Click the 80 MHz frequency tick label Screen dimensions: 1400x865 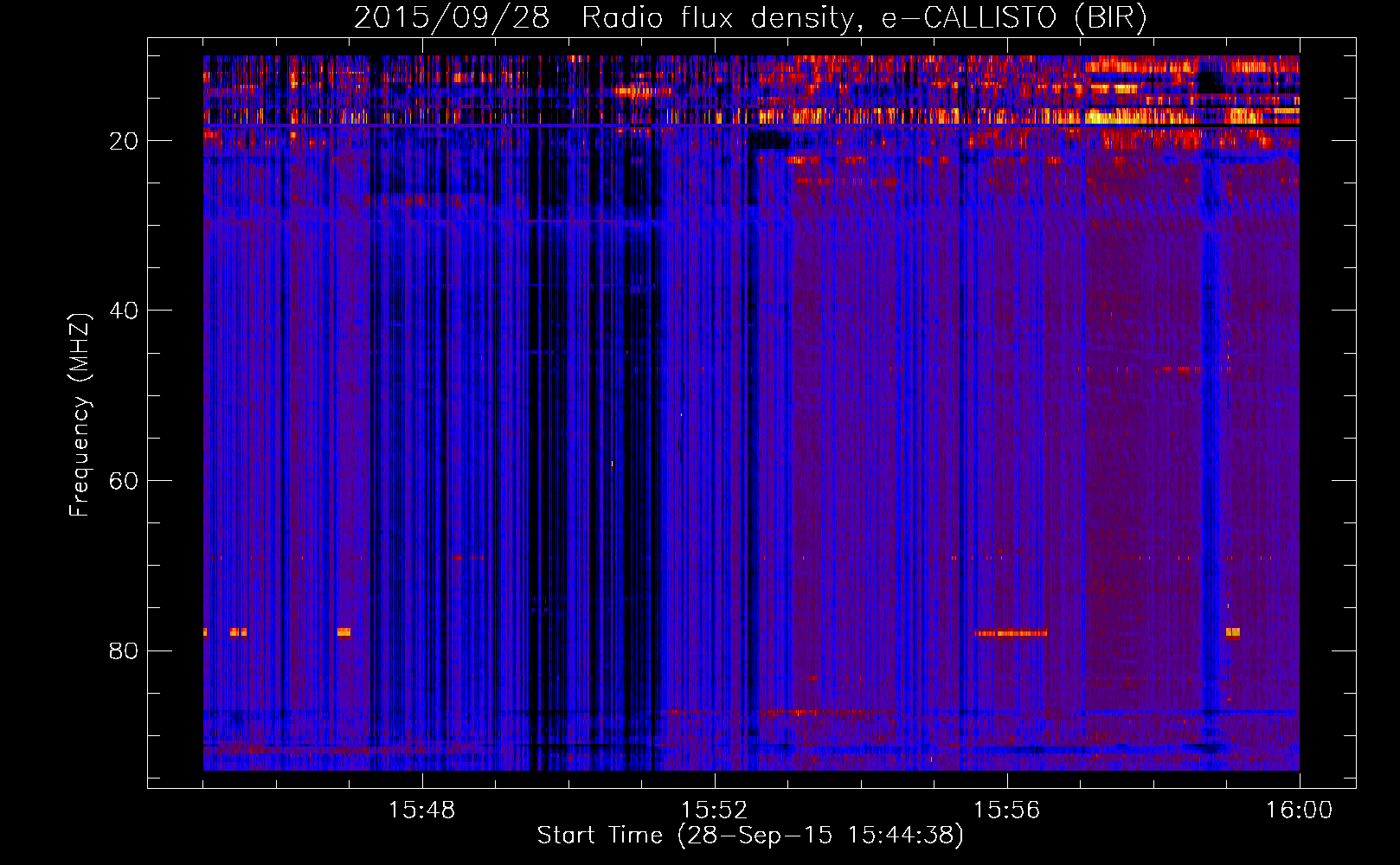click(124, 650)
